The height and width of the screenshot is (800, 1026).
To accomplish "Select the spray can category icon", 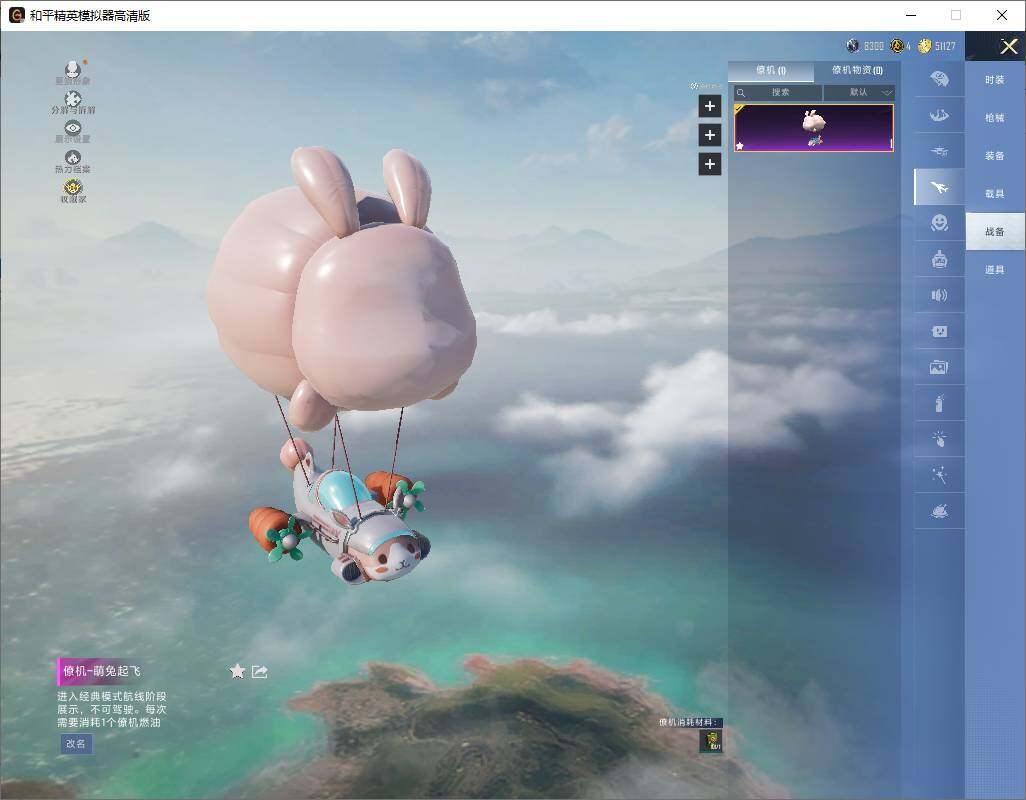I will pos(939,403).
